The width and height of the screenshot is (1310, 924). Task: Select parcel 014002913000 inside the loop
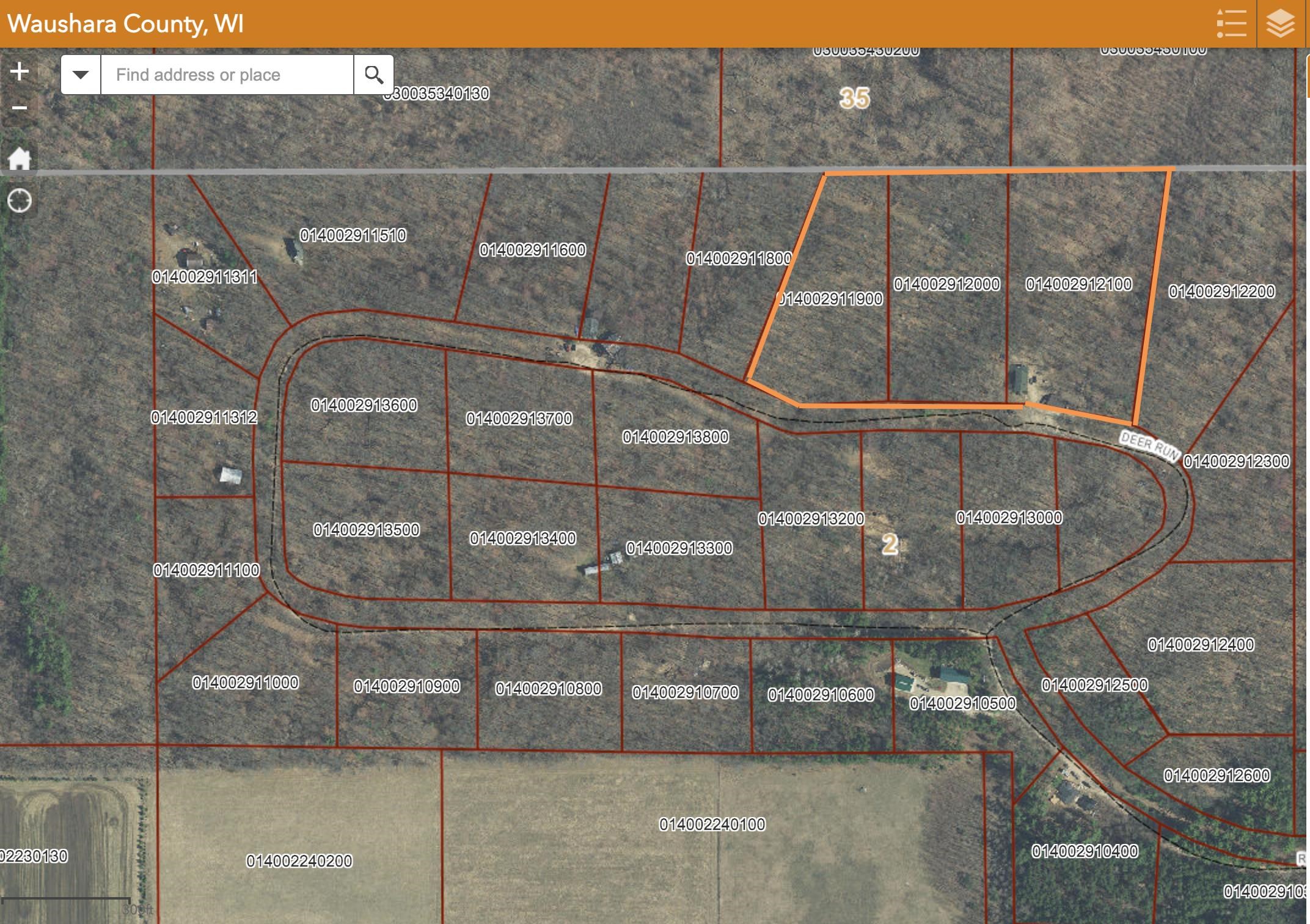point(1009,518)
